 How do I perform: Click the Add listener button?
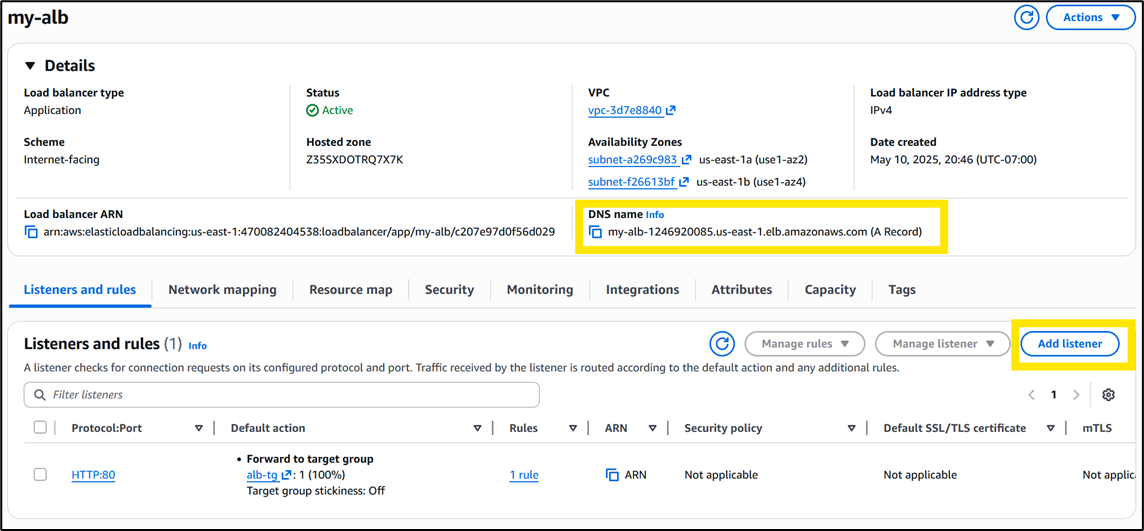(x=1070, y=344)
